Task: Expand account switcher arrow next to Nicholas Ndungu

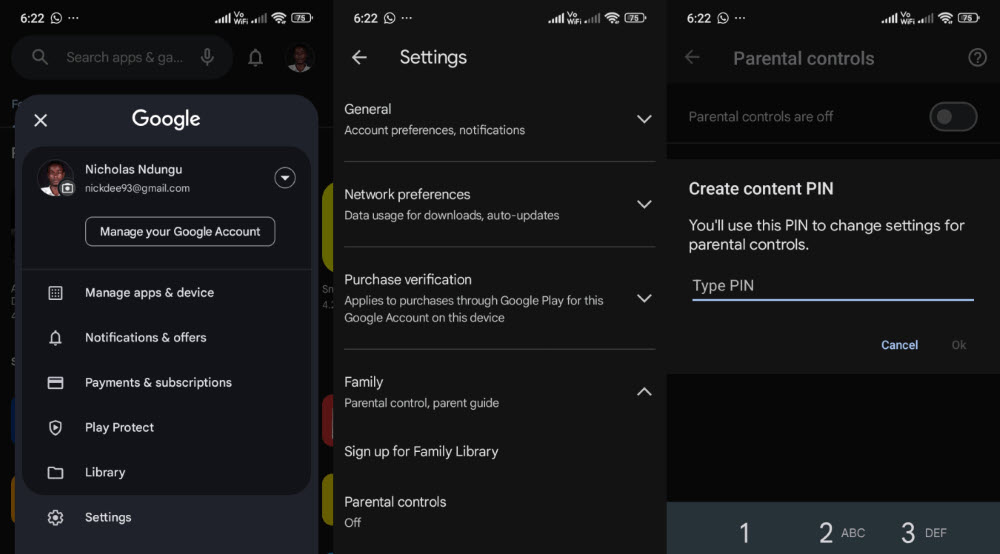Action: click(285, 178)
